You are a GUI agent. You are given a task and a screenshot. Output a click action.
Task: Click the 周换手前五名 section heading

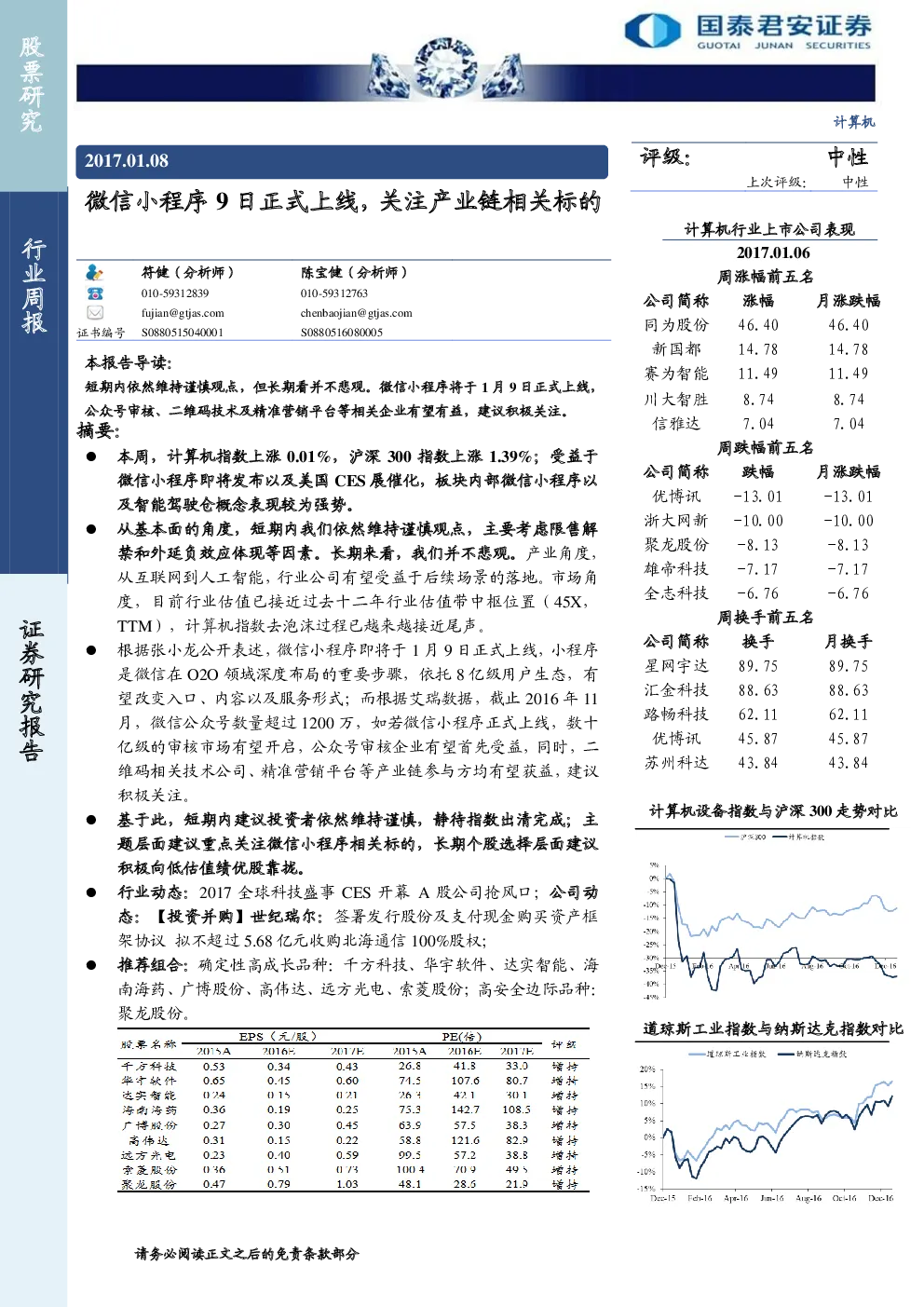(x=766, y=618)
